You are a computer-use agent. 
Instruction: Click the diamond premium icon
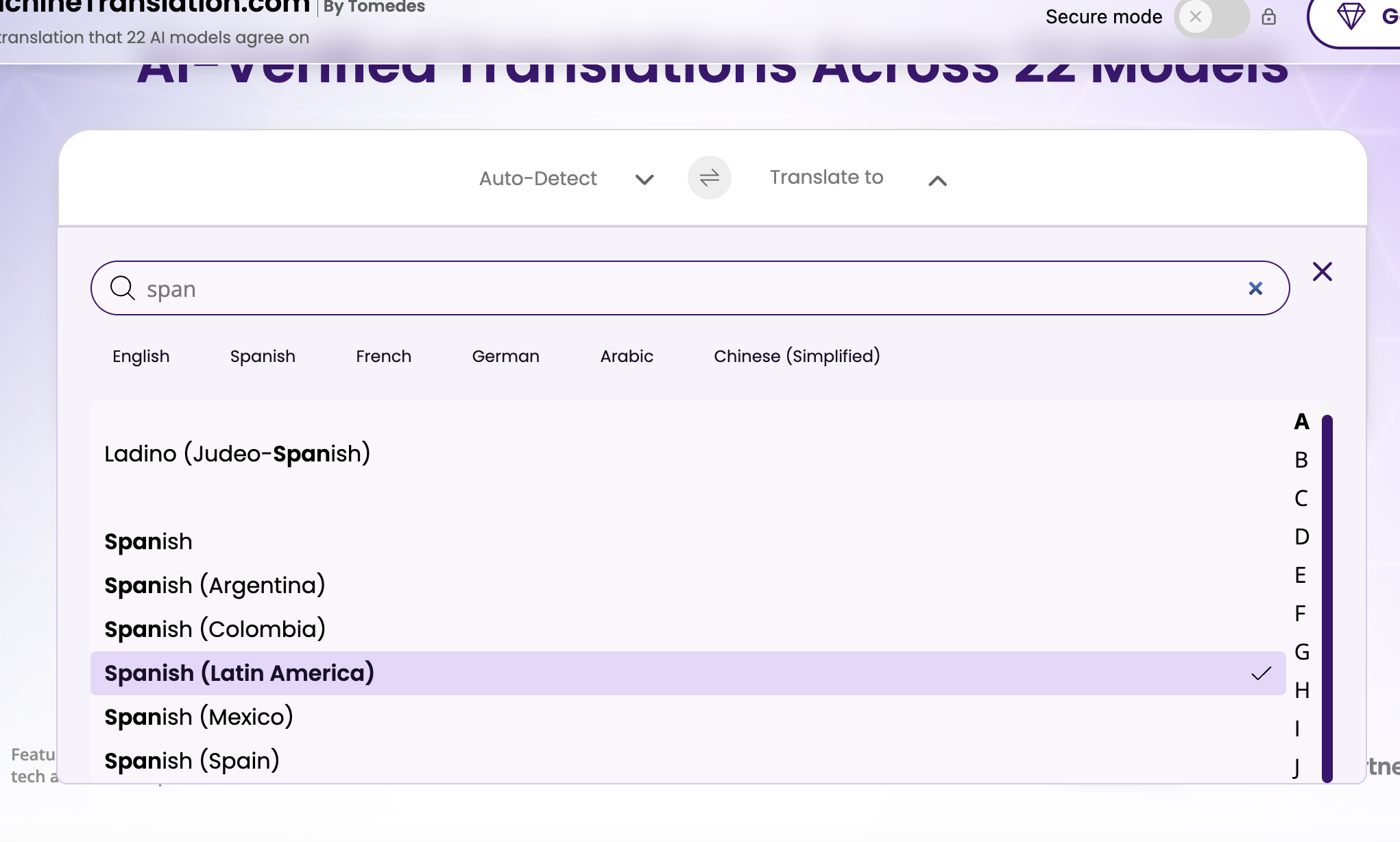pyautogui.click(x=1351, y=16)
